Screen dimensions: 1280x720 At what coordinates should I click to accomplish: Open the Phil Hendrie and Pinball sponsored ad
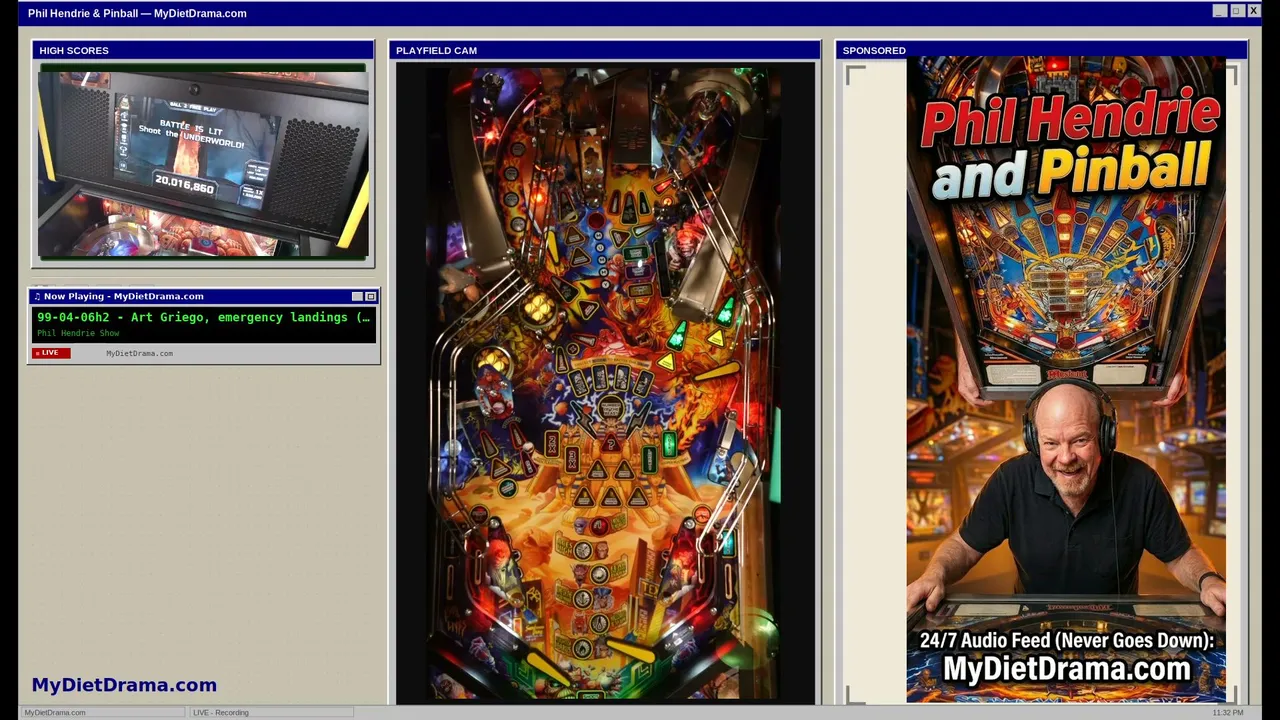click(1066, 380)
